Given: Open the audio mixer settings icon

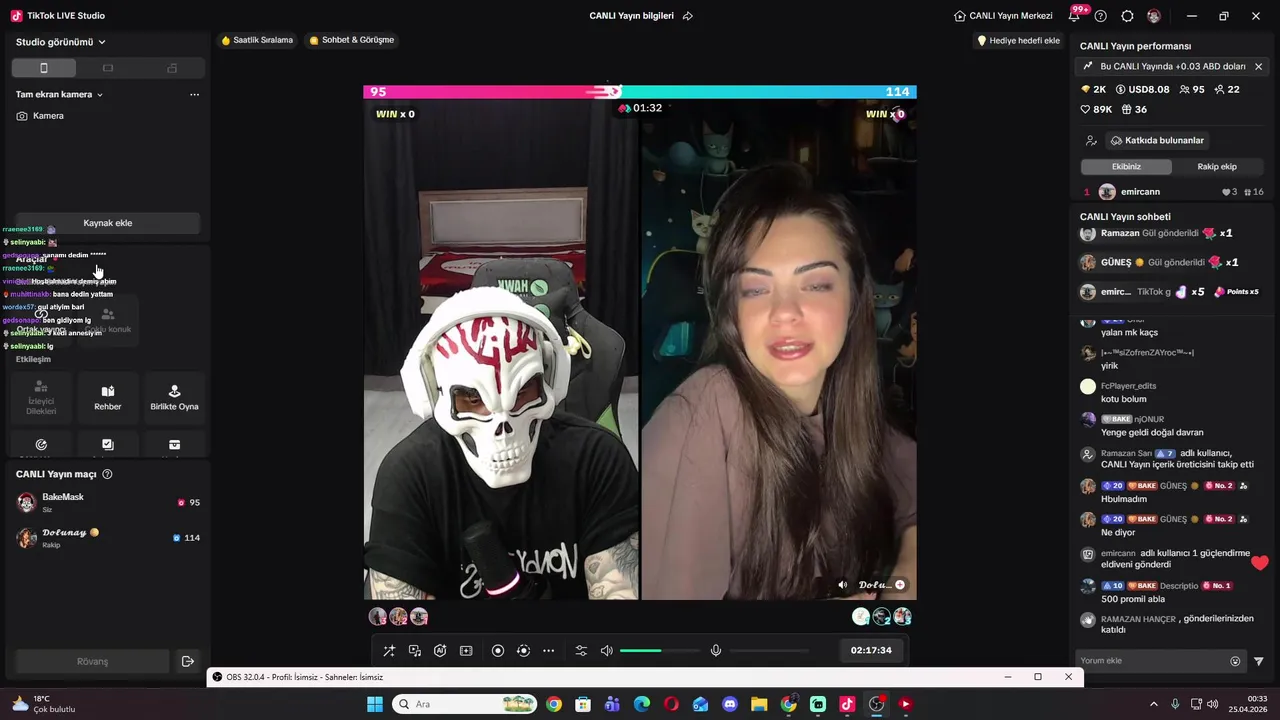Looking at the screenshot, I should [x=581, y=651].
